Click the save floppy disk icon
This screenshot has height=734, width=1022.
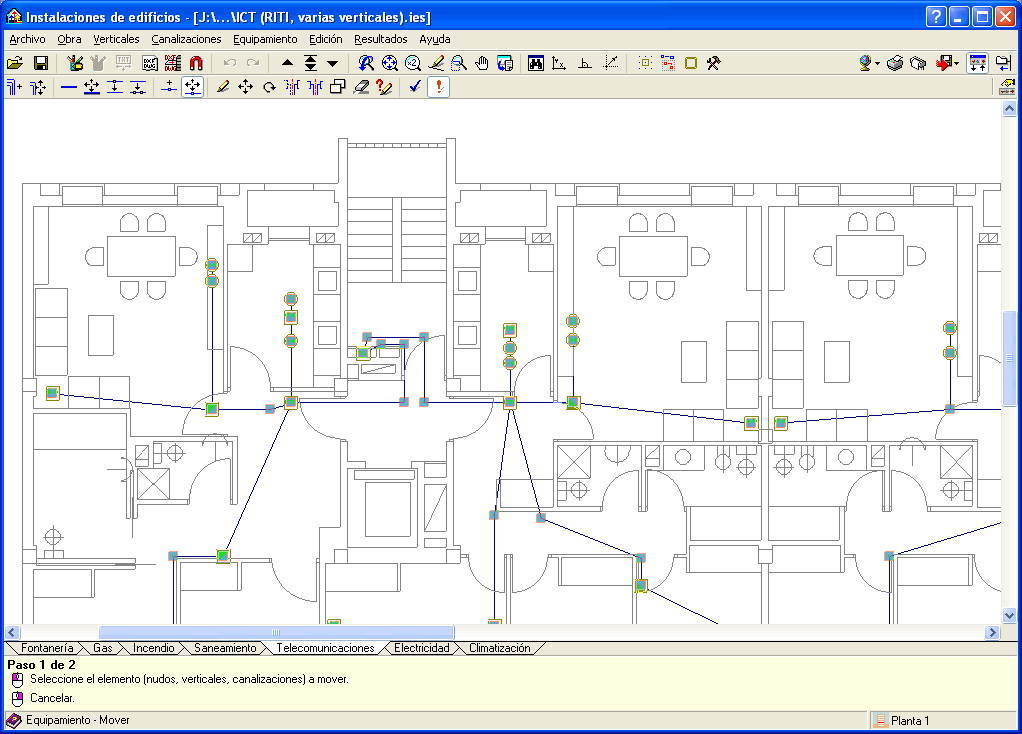click(41, 63)
